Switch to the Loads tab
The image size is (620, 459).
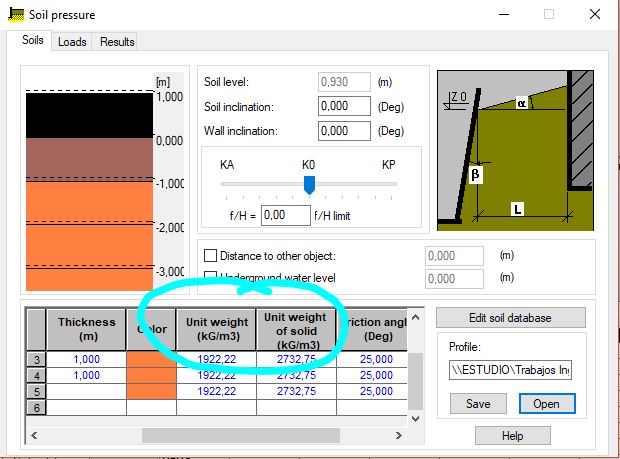pyautogui.click(x=72, y=42)
